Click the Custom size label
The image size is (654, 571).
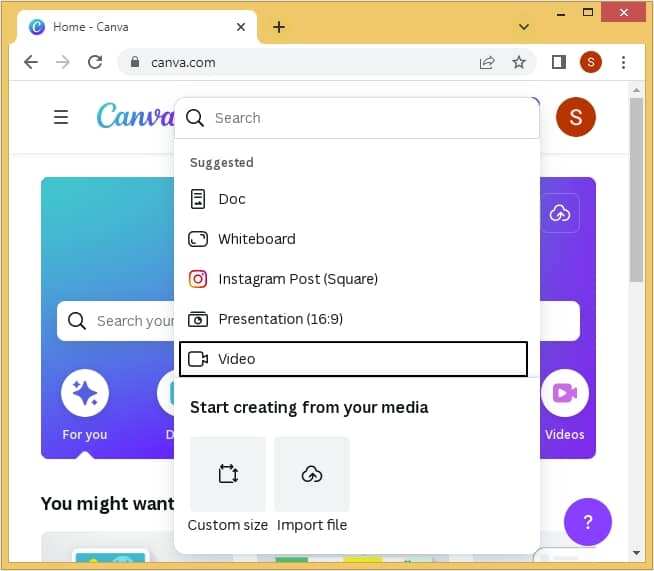228,525
